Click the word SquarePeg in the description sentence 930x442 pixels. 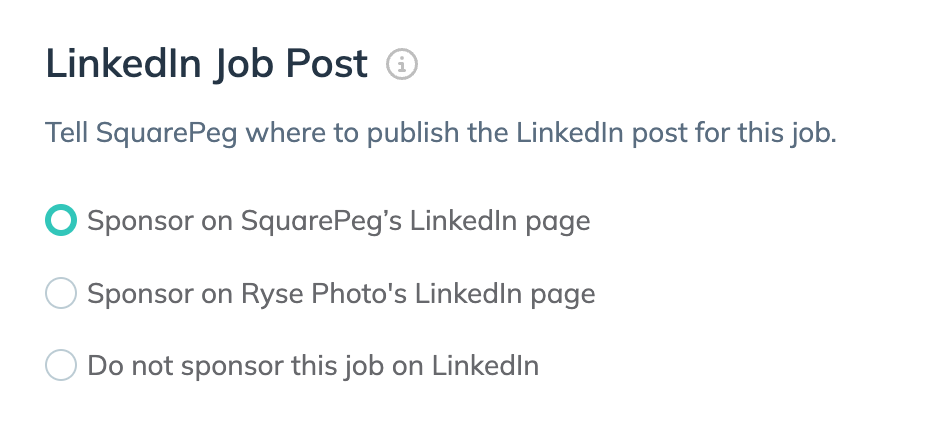coord(167,133)
